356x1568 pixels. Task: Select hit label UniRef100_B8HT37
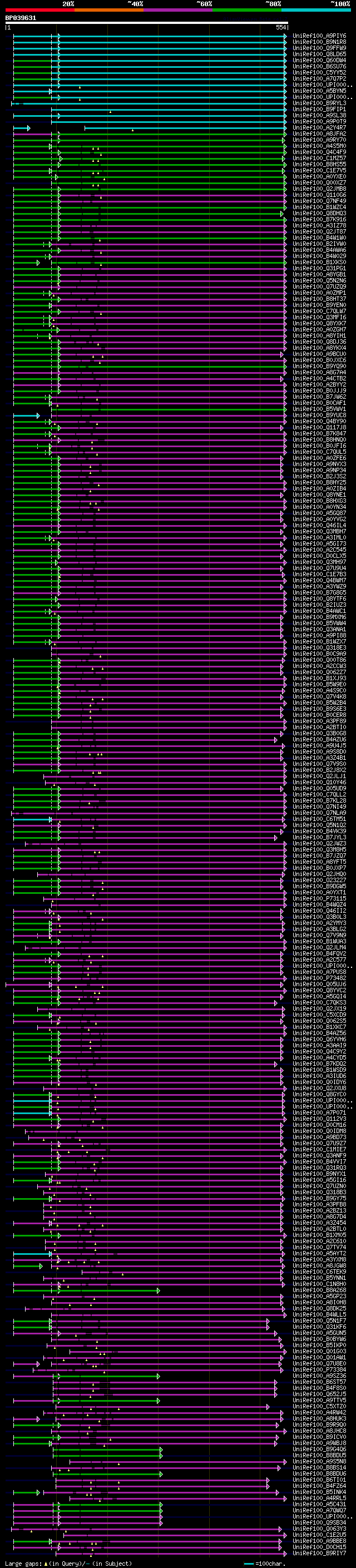(x=319, y=299)
